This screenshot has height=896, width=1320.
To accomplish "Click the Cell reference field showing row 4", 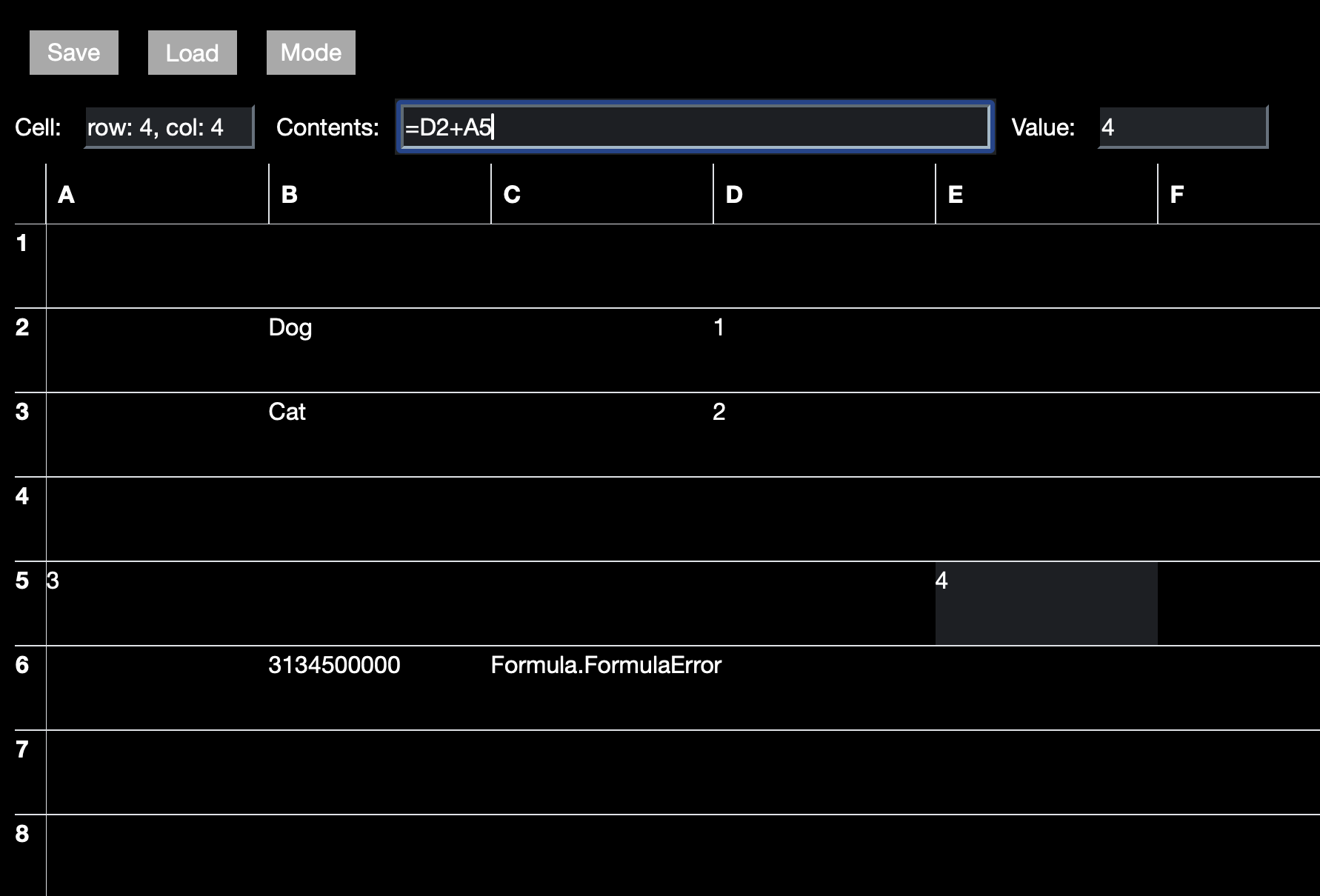I will 169,127.
